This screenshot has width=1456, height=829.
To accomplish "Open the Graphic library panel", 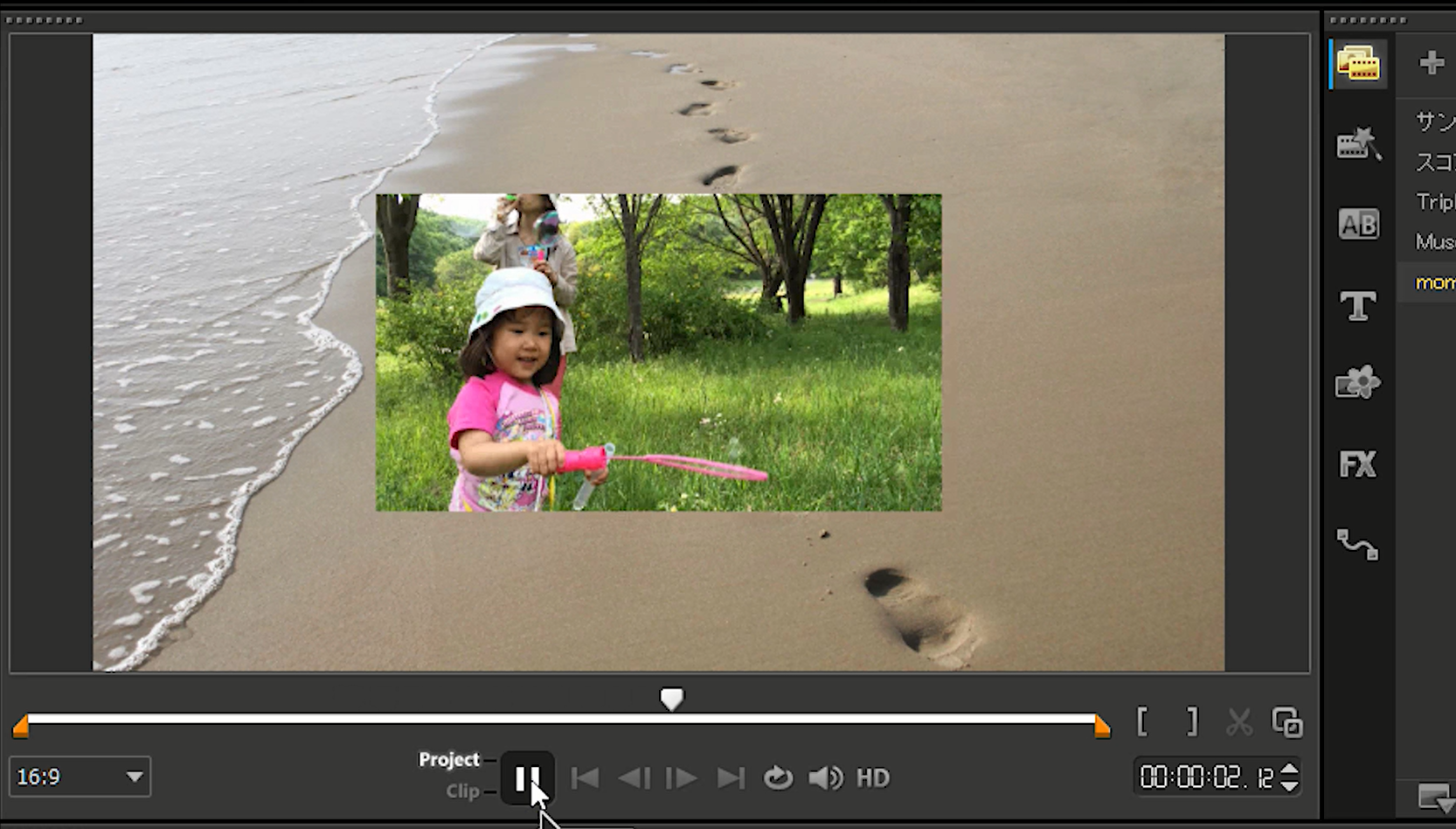I will (1357, 383).
